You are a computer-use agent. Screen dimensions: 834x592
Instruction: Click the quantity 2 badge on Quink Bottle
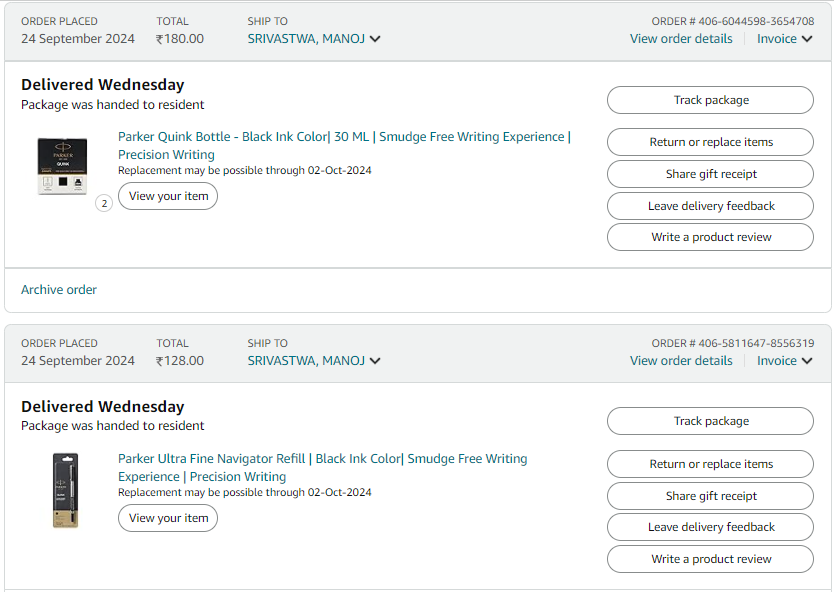(104, 203)
